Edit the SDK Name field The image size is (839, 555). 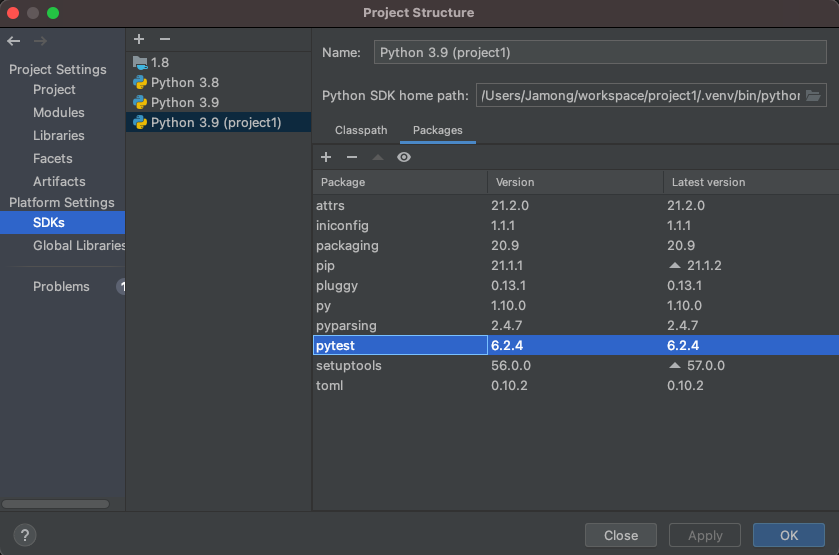600,52
